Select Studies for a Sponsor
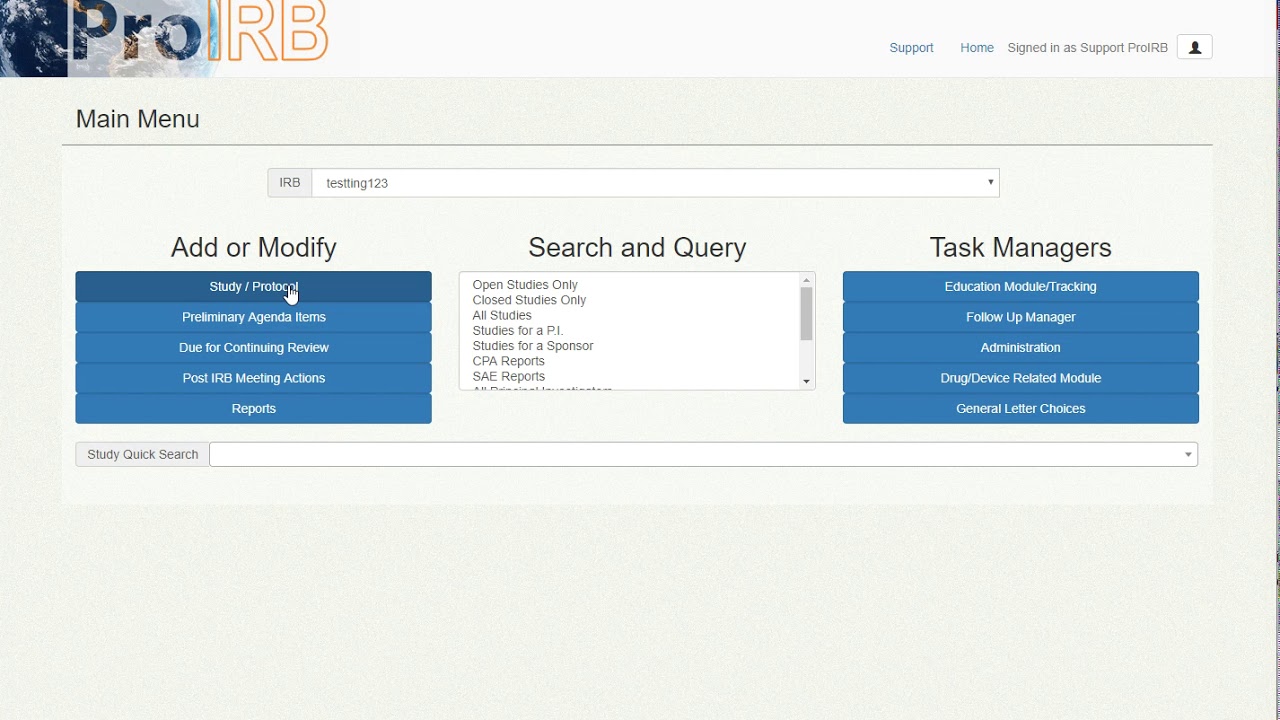The image size is (1280, 720). coord(533,346)
